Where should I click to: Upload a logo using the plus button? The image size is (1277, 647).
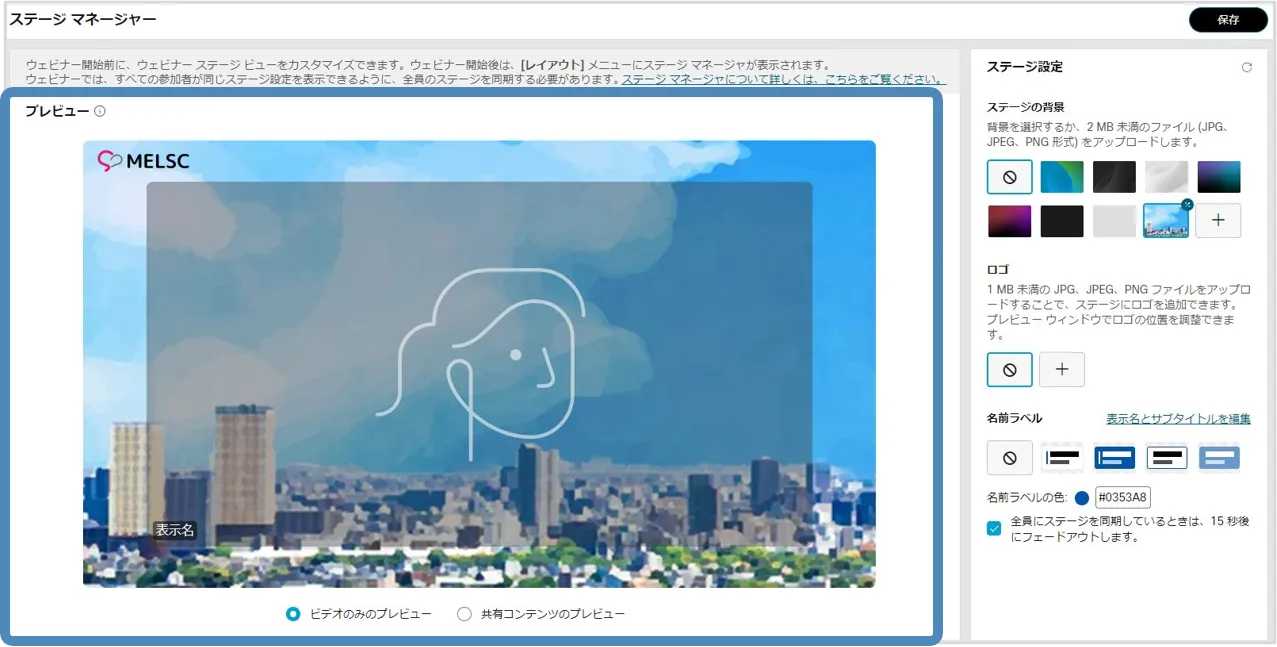1062,370
